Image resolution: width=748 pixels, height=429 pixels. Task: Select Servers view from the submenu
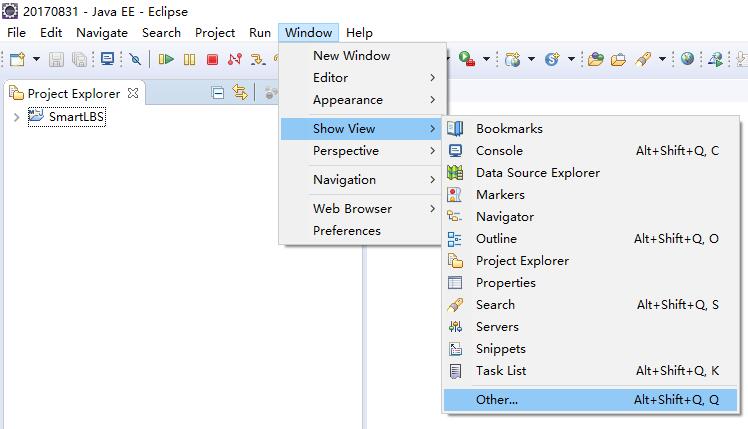pos(497,327)
